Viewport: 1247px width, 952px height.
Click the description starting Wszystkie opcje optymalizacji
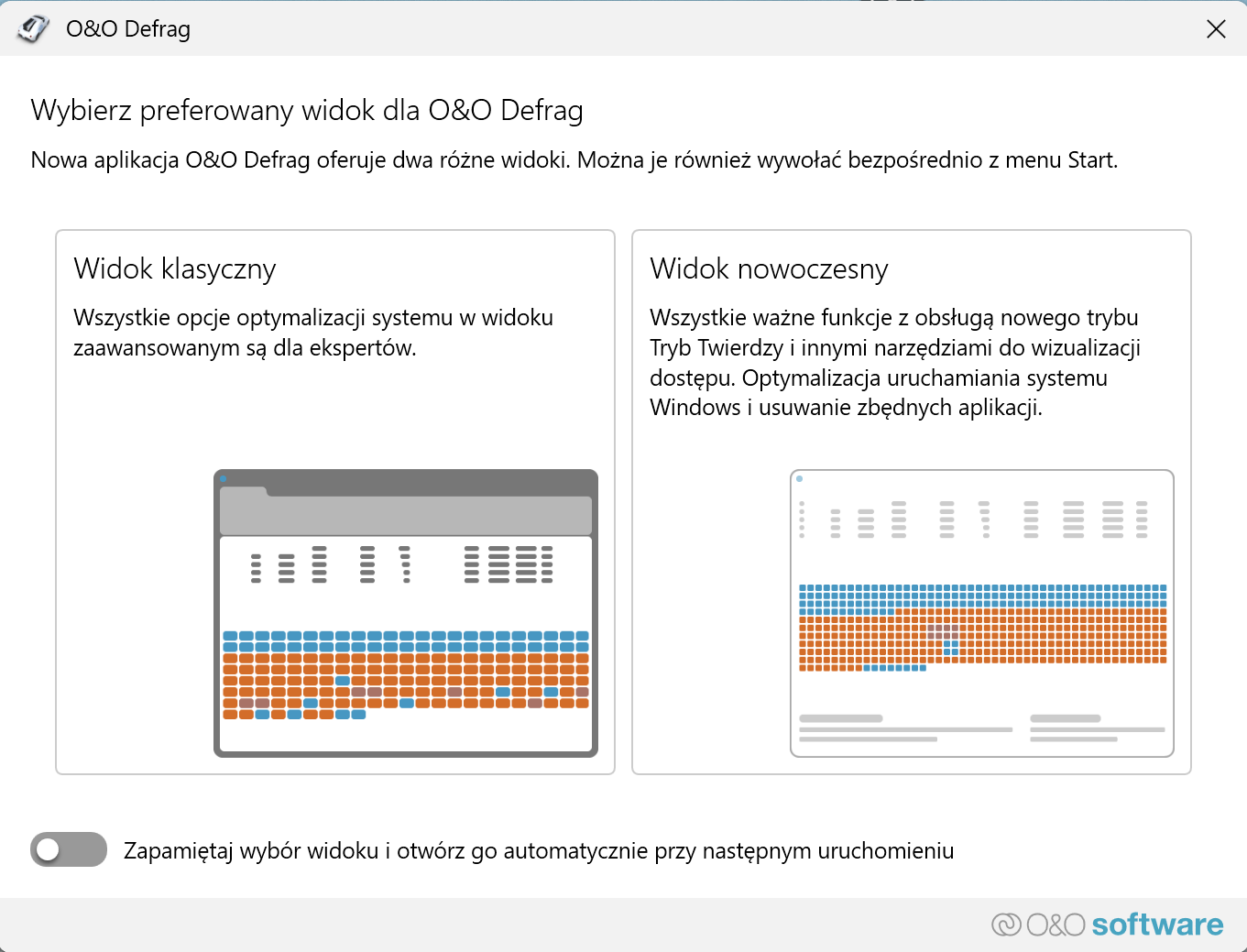[x=313, y=333]
